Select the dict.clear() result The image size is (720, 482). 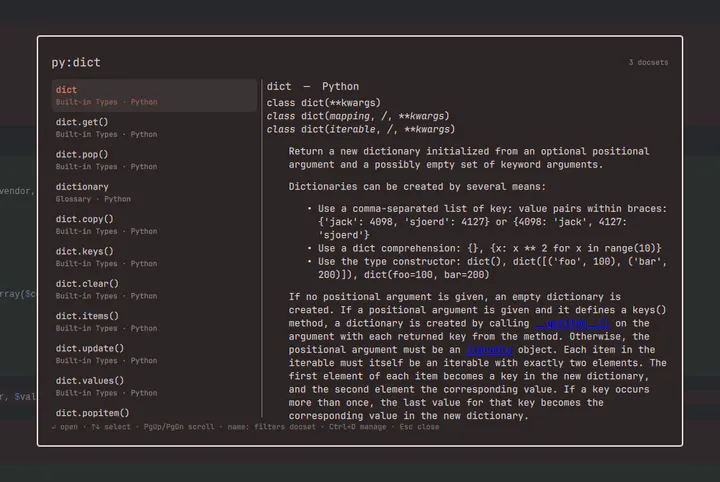154,289
